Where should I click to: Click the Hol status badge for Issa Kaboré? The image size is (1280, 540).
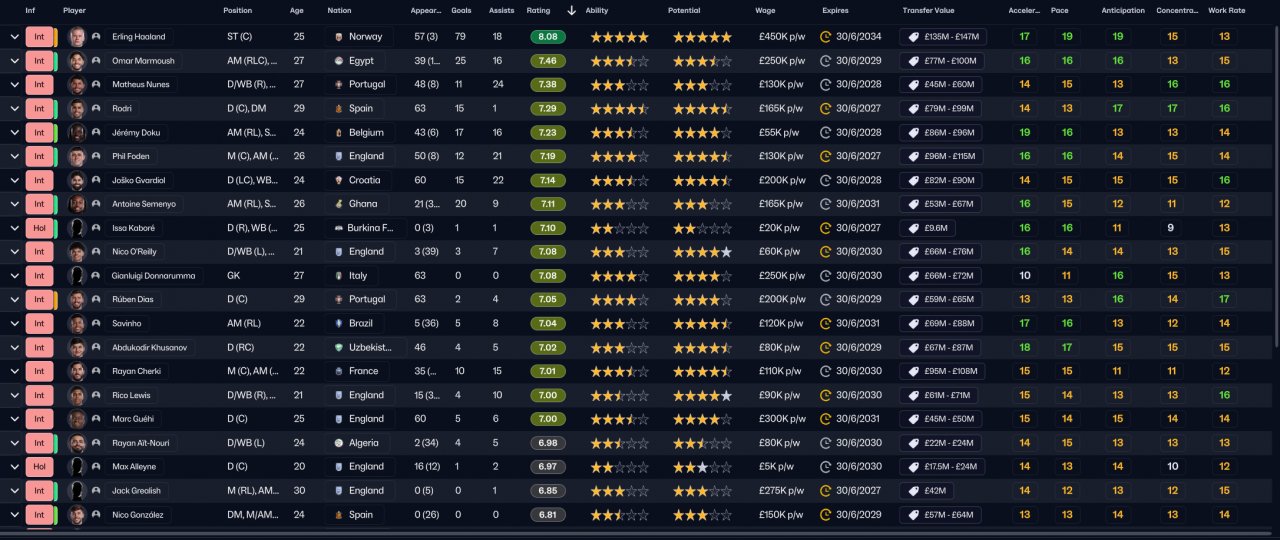[x=37, y=228]
